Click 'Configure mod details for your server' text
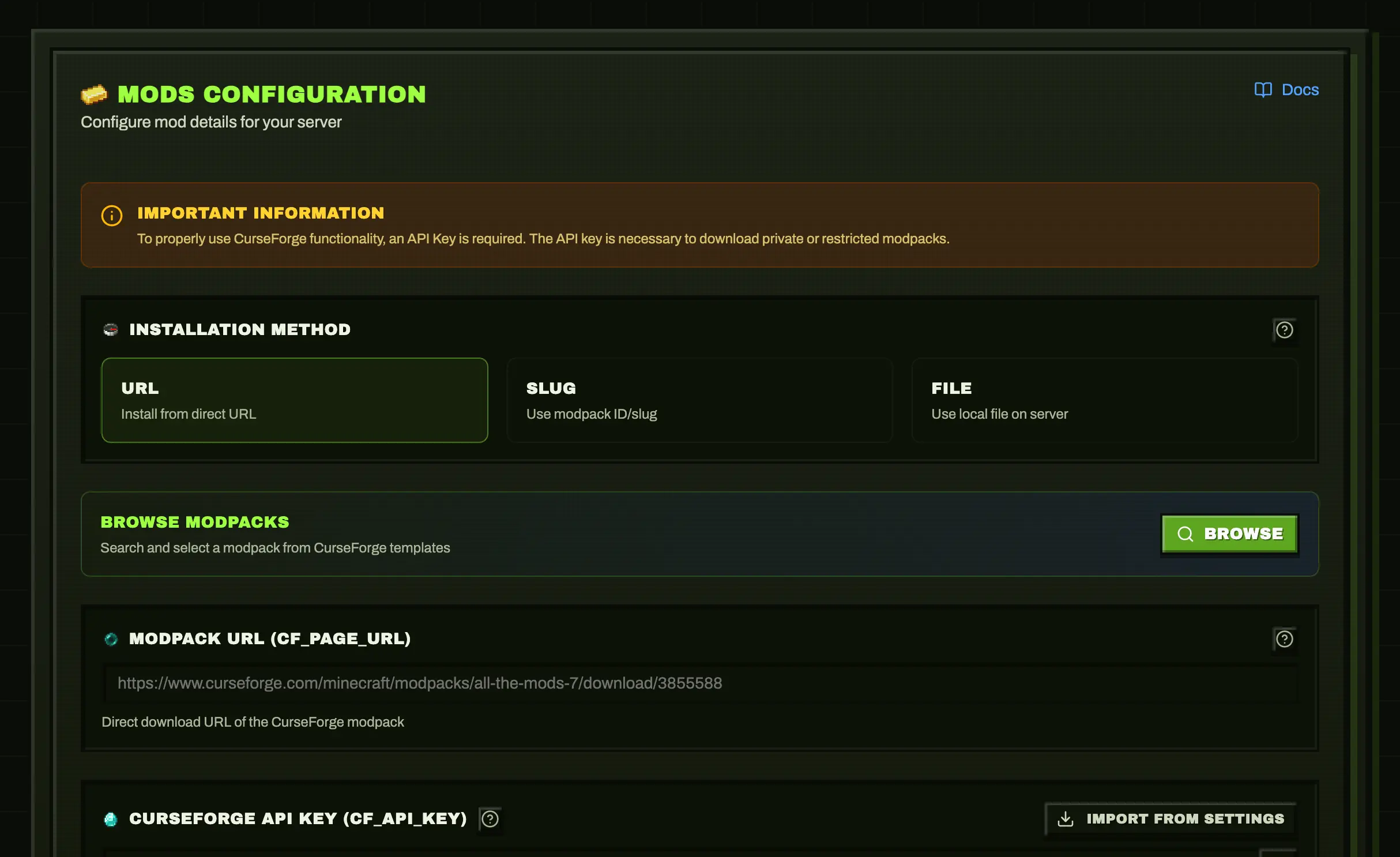 click(x=211, y=122)
